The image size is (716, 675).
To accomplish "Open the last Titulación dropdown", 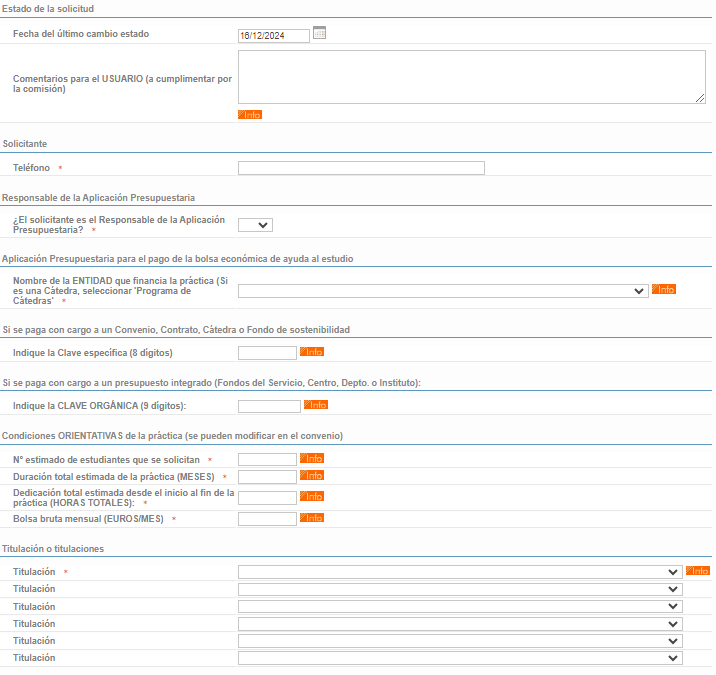I will point(460,658).
